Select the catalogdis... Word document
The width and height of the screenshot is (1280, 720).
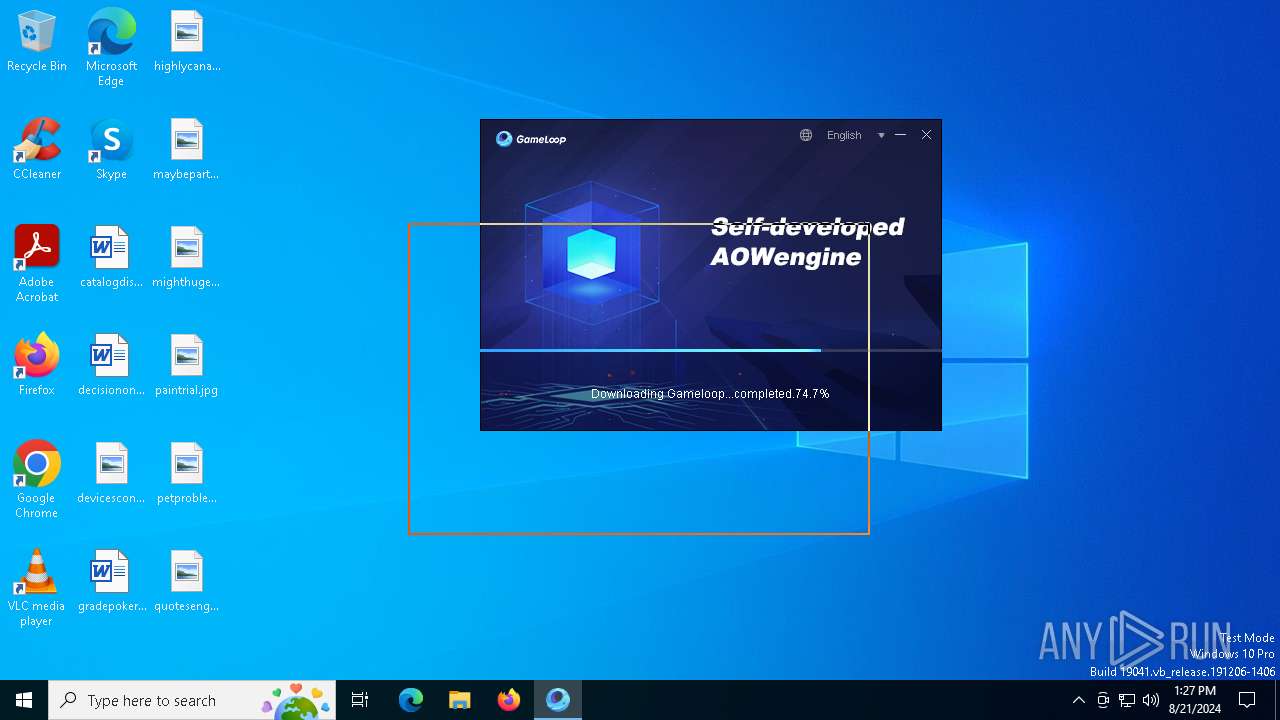(111, 258)
